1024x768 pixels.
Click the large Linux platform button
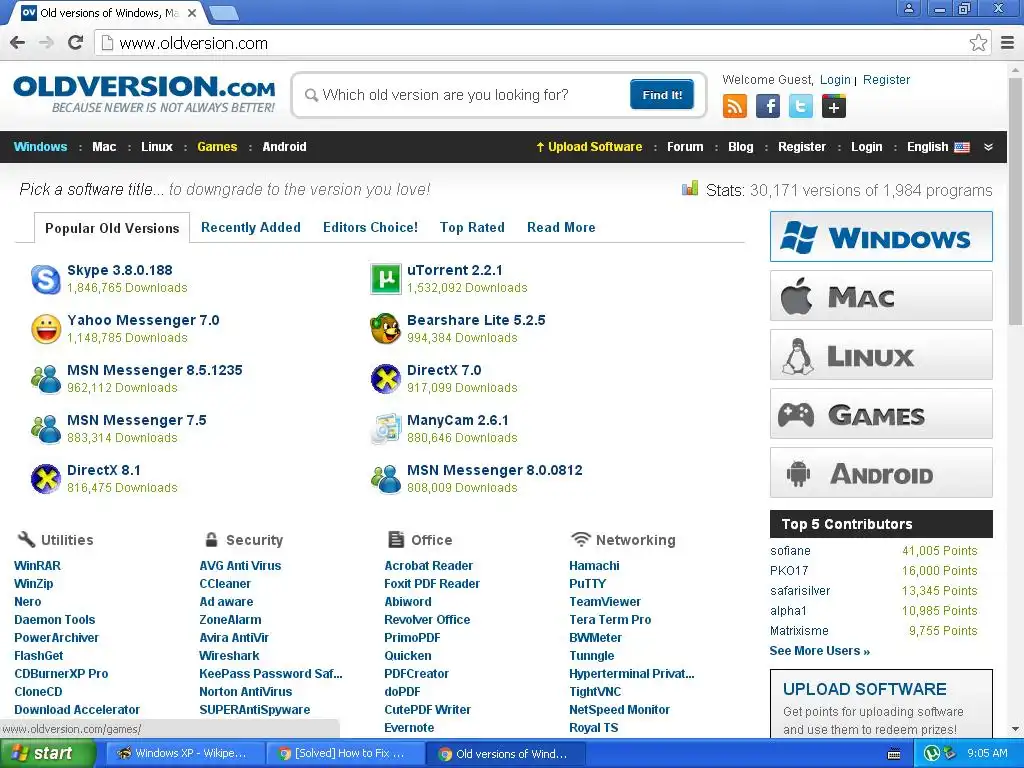881,355
